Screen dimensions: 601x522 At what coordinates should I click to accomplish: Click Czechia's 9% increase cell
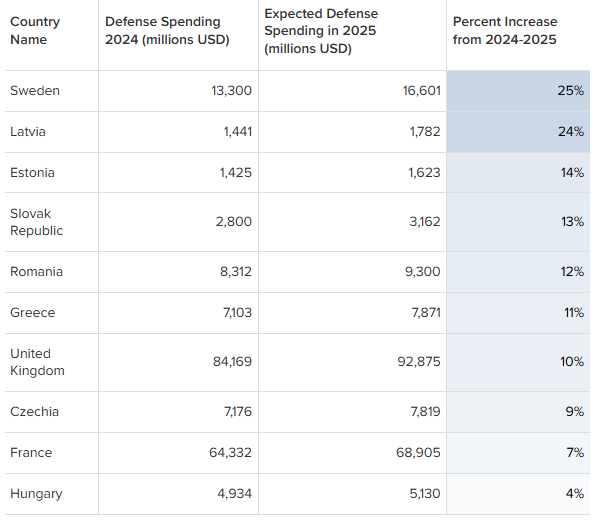(x=518, y=412)
